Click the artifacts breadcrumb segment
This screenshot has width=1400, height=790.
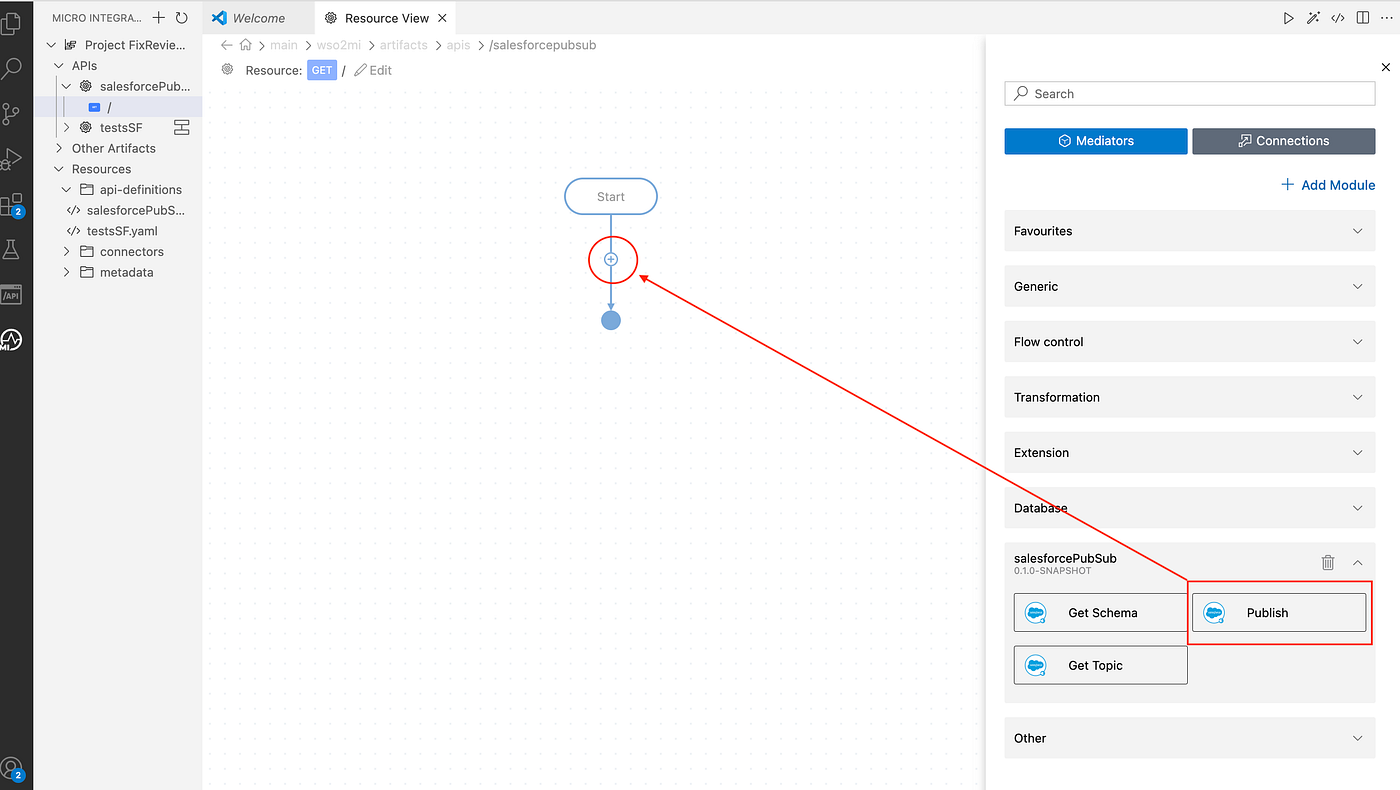coord(404,45)
